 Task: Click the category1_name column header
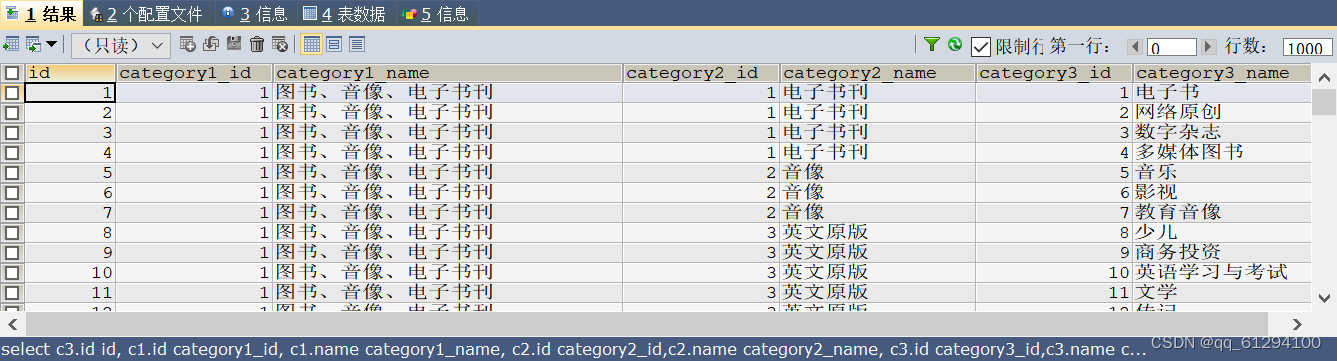pos(448,73)
